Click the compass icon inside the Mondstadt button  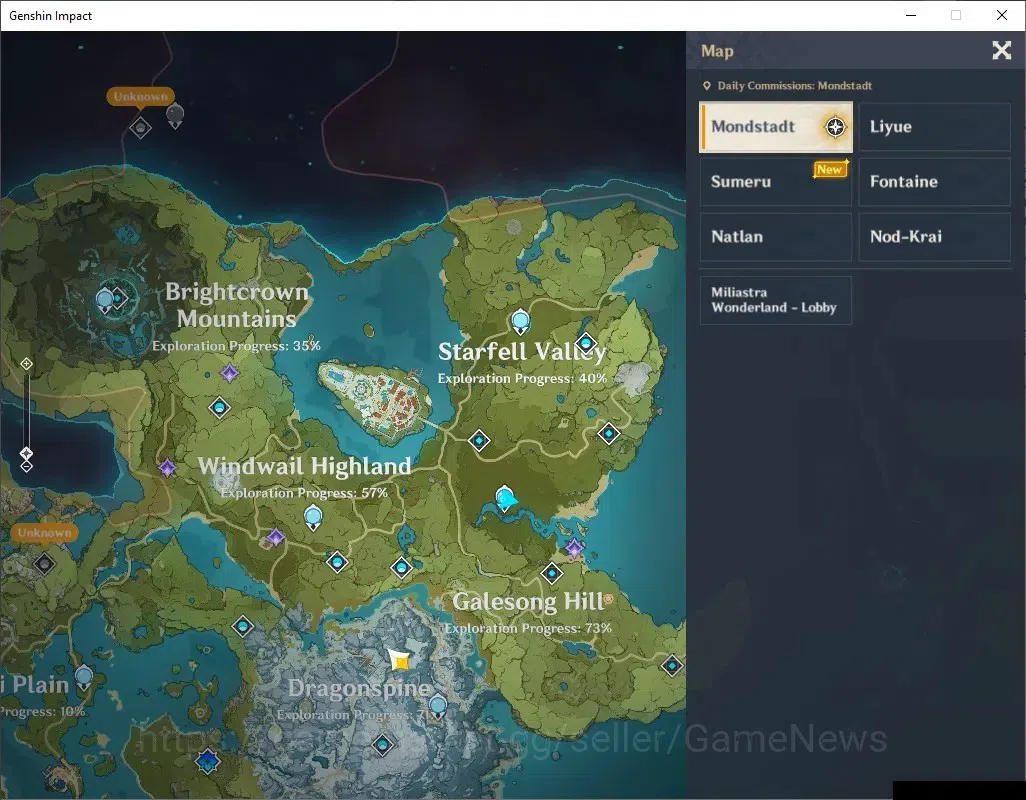pyautogui.click(x=835, y=127)
